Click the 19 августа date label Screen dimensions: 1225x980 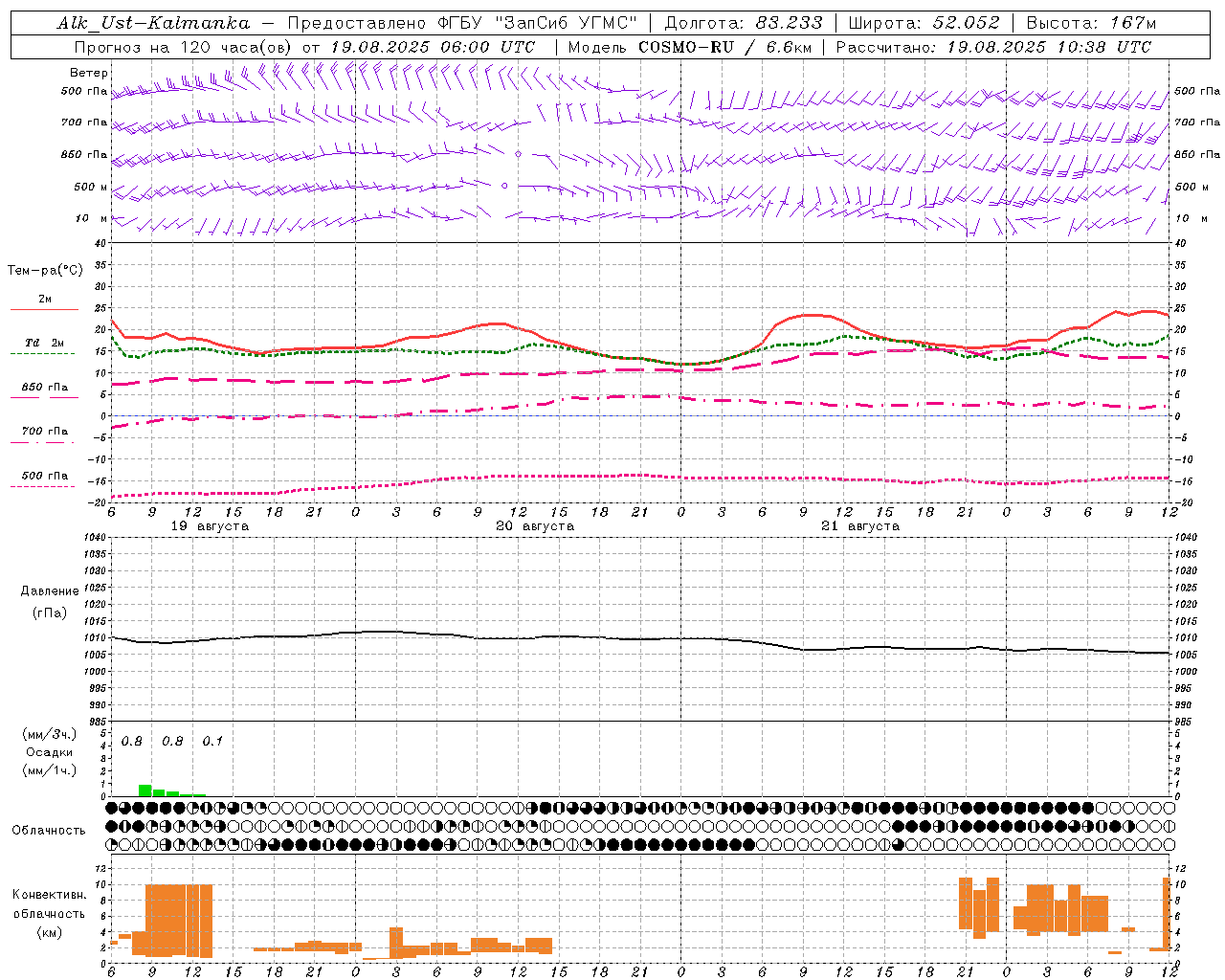210,526
